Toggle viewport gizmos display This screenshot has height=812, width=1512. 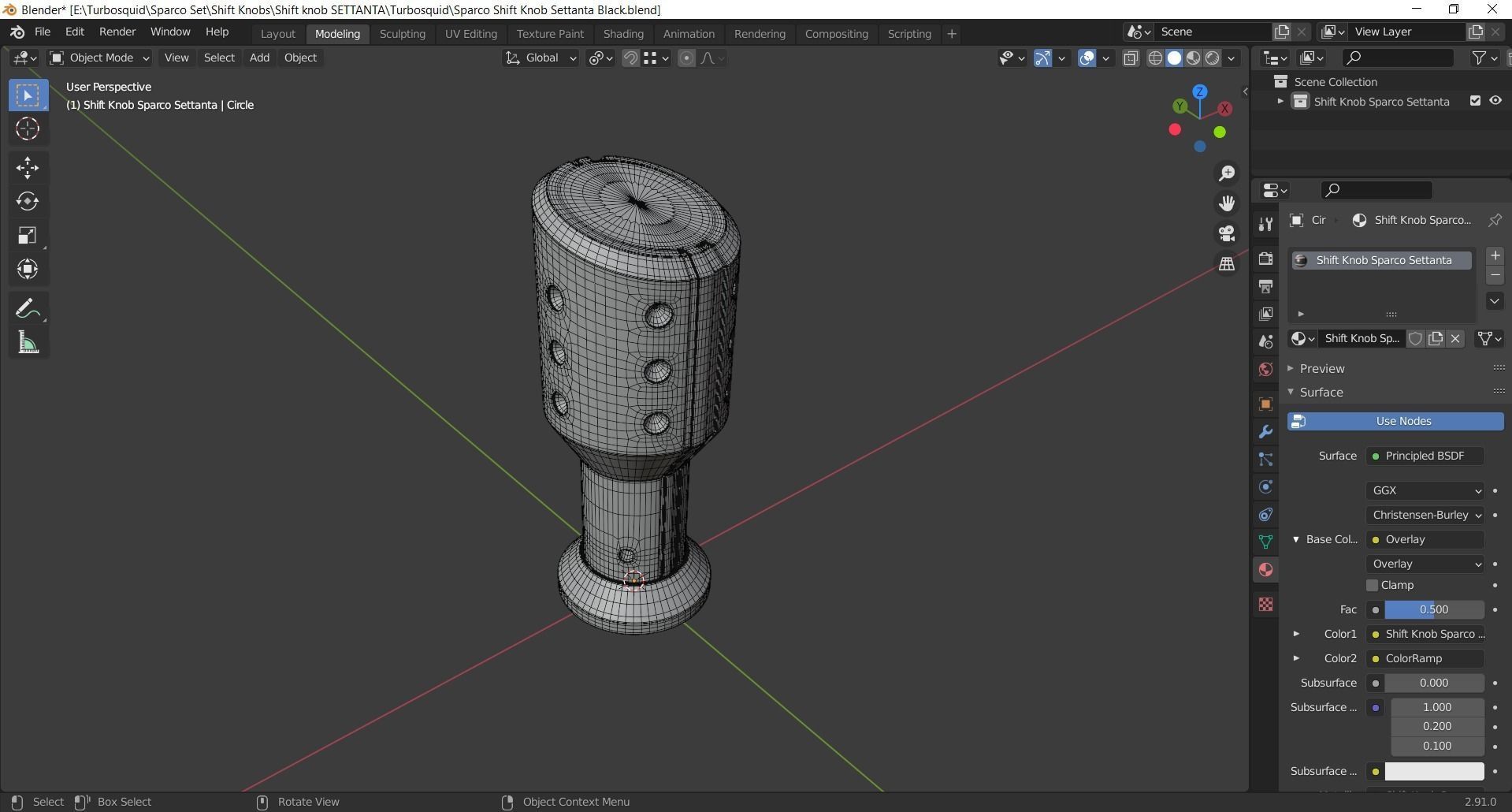[1042, 58]
